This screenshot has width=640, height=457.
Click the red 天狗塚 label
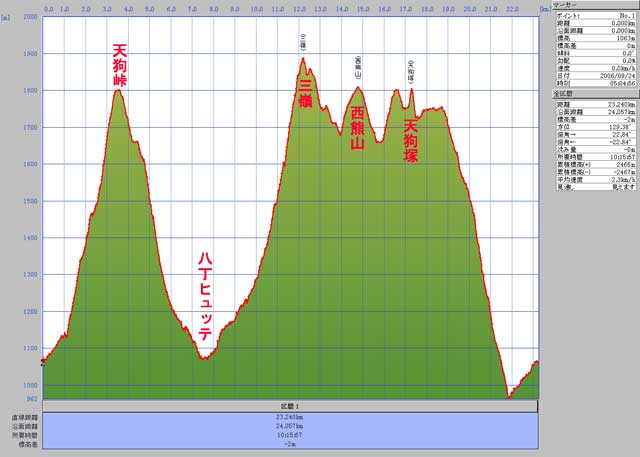tap(411, 141)
